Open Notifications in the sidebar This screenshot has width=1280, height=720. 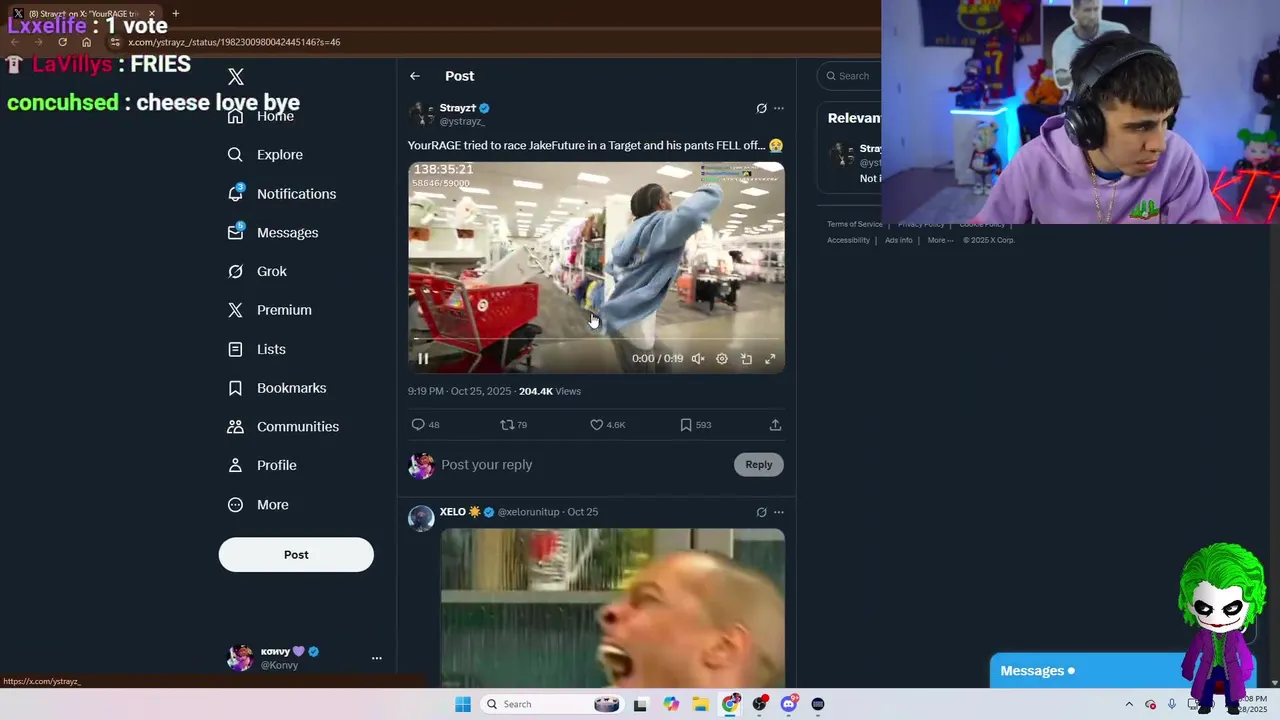[282, 194]
